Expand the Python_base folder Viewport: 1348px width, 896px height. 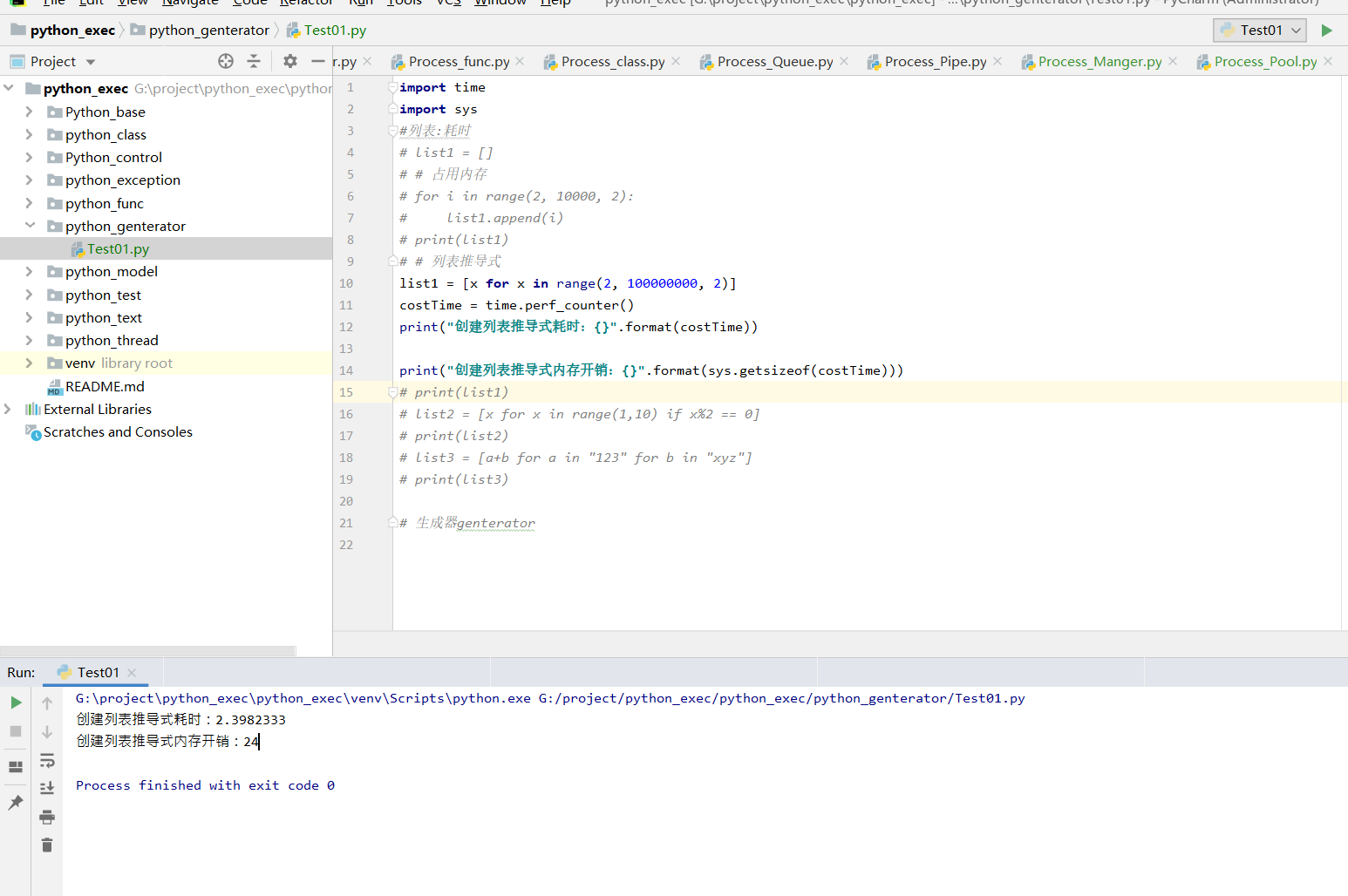coord(30,112)
